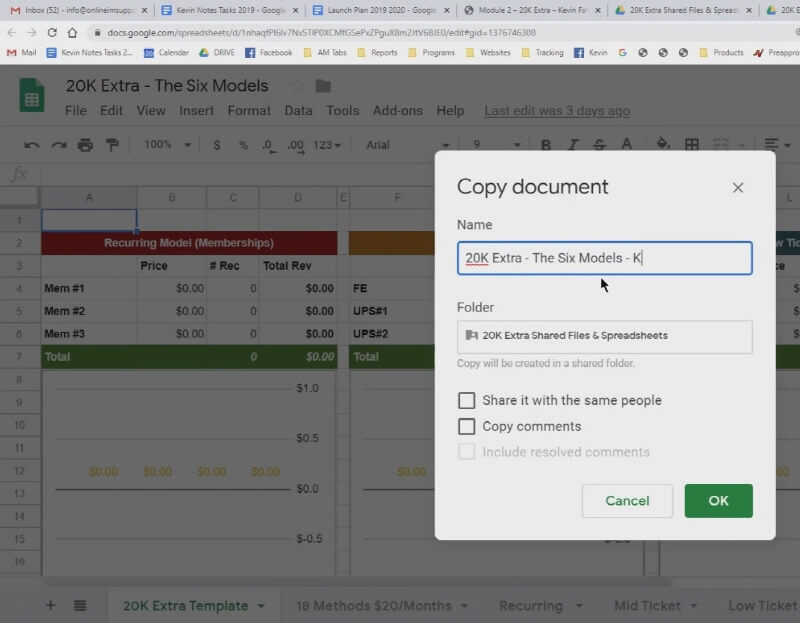This screenshot has height=623, width=800.
Task: Open the Mid Ticket tab dropdown arrow
Action: tap(694, 606)
